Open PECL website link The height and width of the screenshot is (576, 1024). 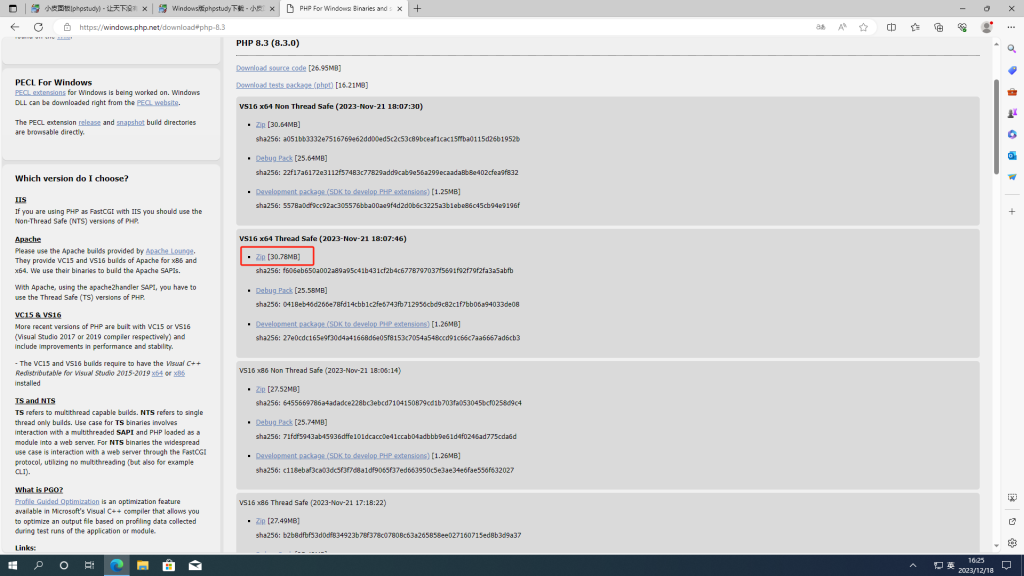pyautogui.click(x=157, y=103)
